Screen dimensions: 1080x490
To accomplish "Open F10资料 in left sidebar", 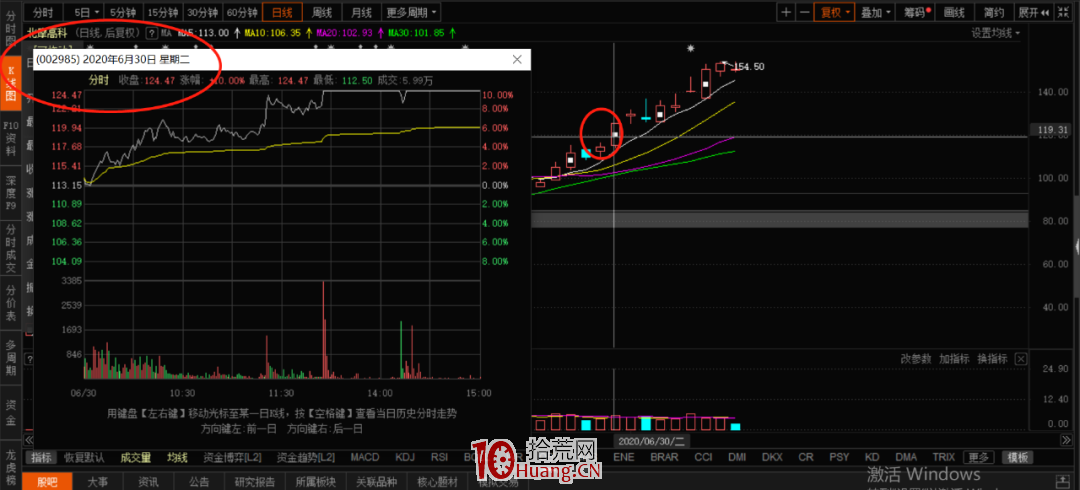I will [10, 139].
